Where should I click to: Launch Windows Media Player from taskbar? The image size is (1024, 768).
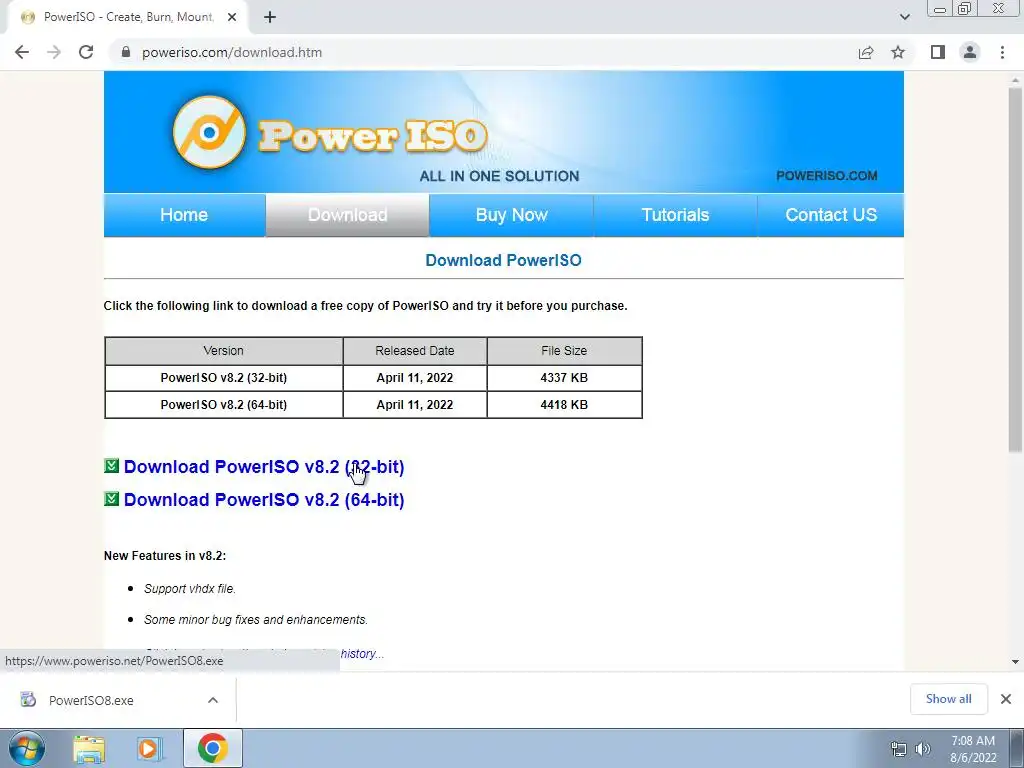(150, 749)
